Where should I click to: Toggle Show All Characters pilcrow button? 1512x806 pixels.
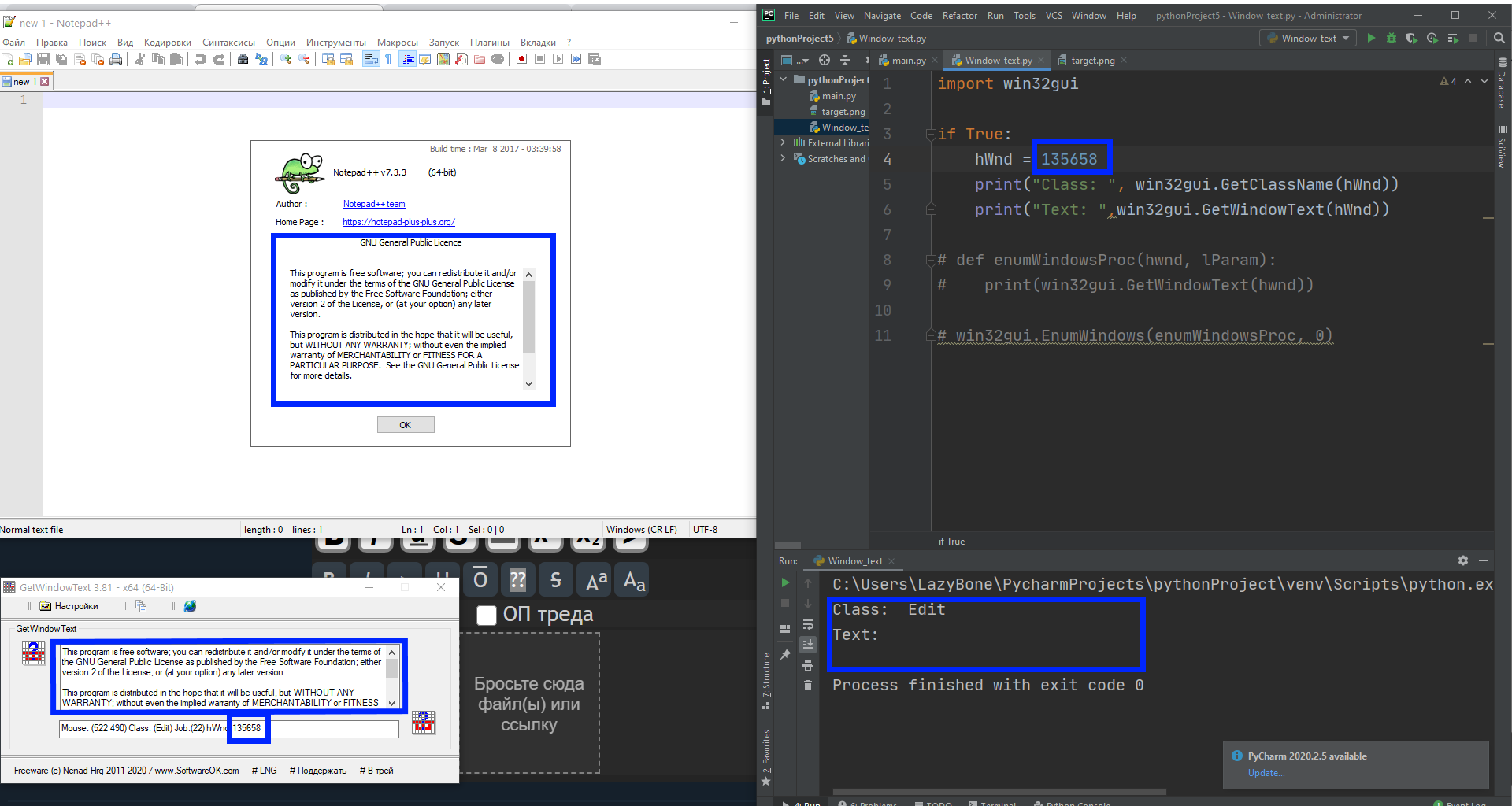(x=388, y=59)
